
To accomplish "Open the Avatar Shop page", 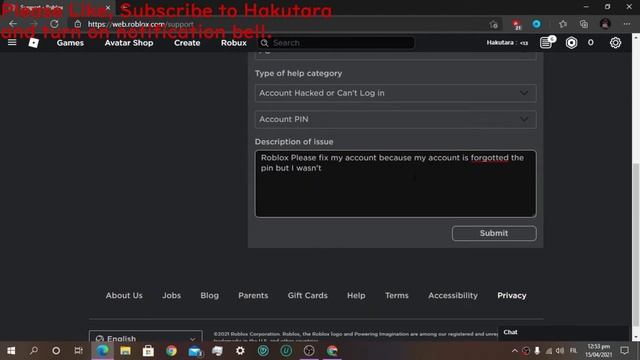I will click(x=129, y=43).
